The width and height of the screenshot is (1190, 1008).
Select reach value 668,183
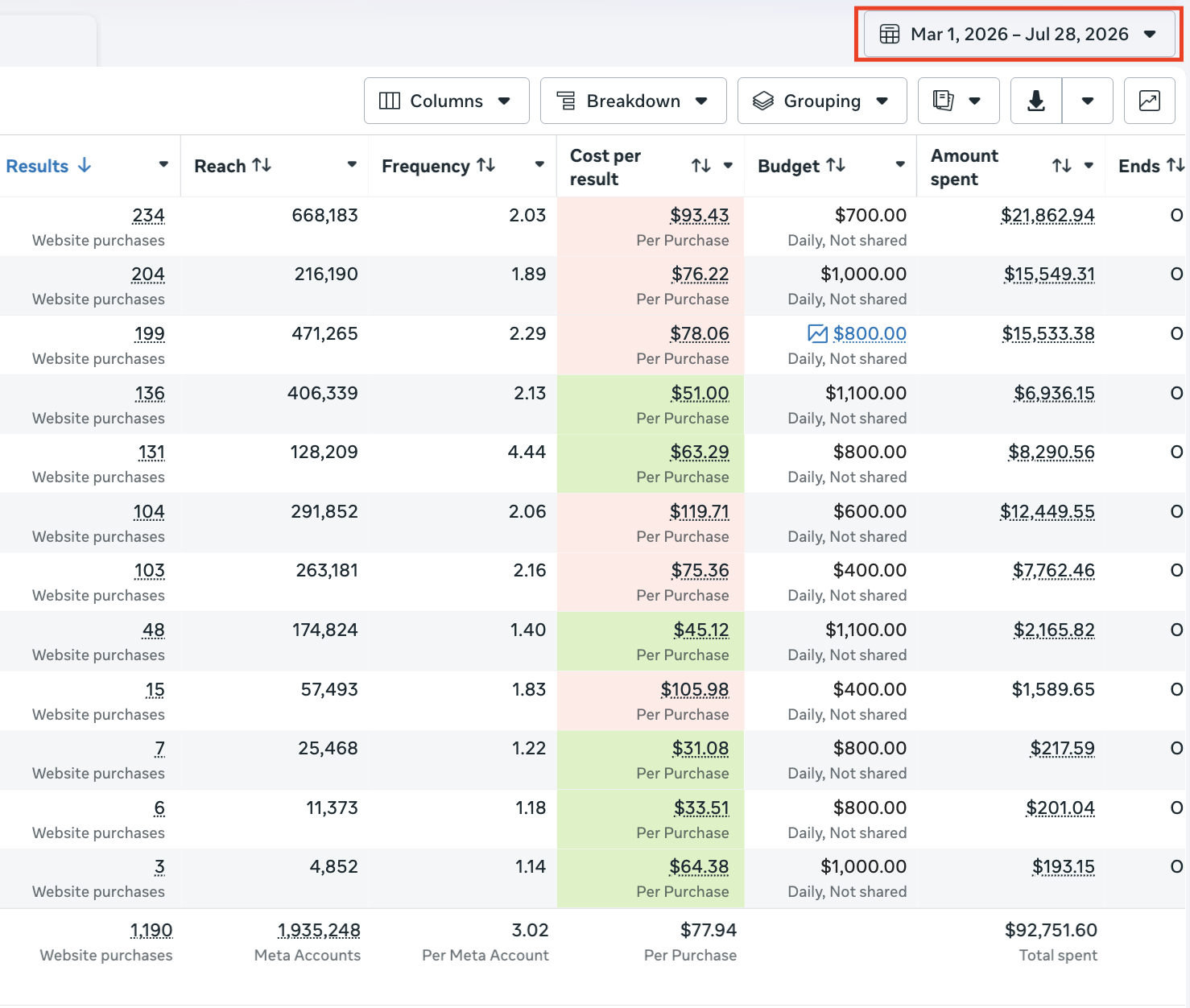324,216
